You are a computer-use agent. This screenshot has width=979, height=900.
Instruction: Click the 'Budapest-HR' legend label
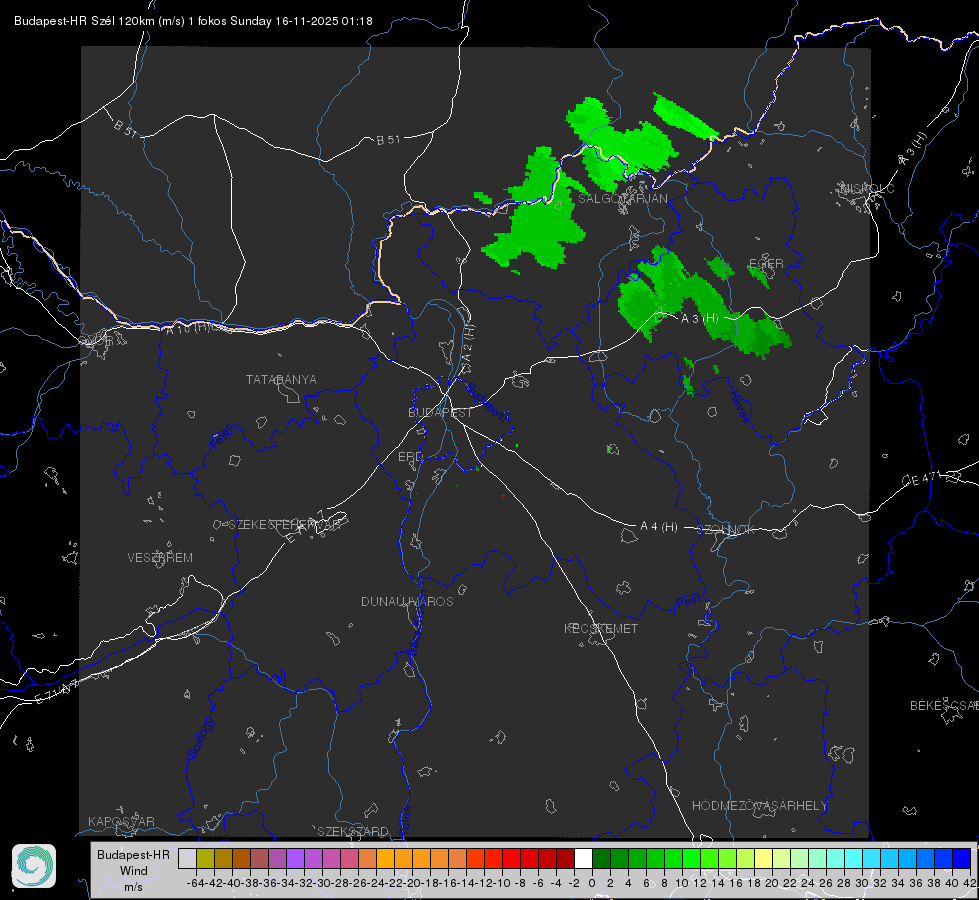pos(133,854)
